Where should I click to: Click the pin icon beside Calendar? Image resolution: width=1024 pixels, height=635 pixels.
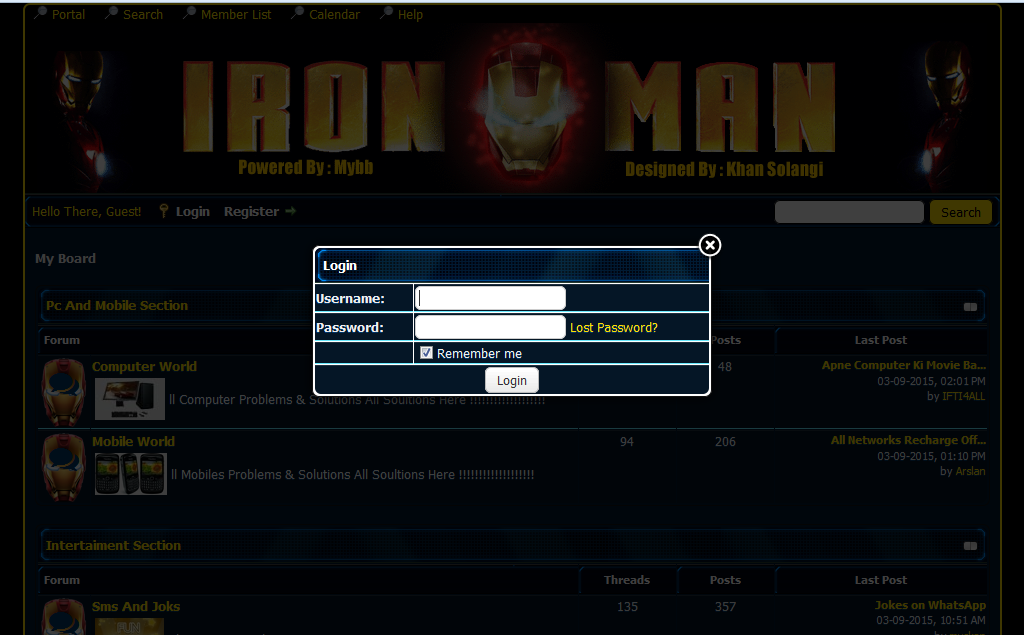(x=297, y=12)
